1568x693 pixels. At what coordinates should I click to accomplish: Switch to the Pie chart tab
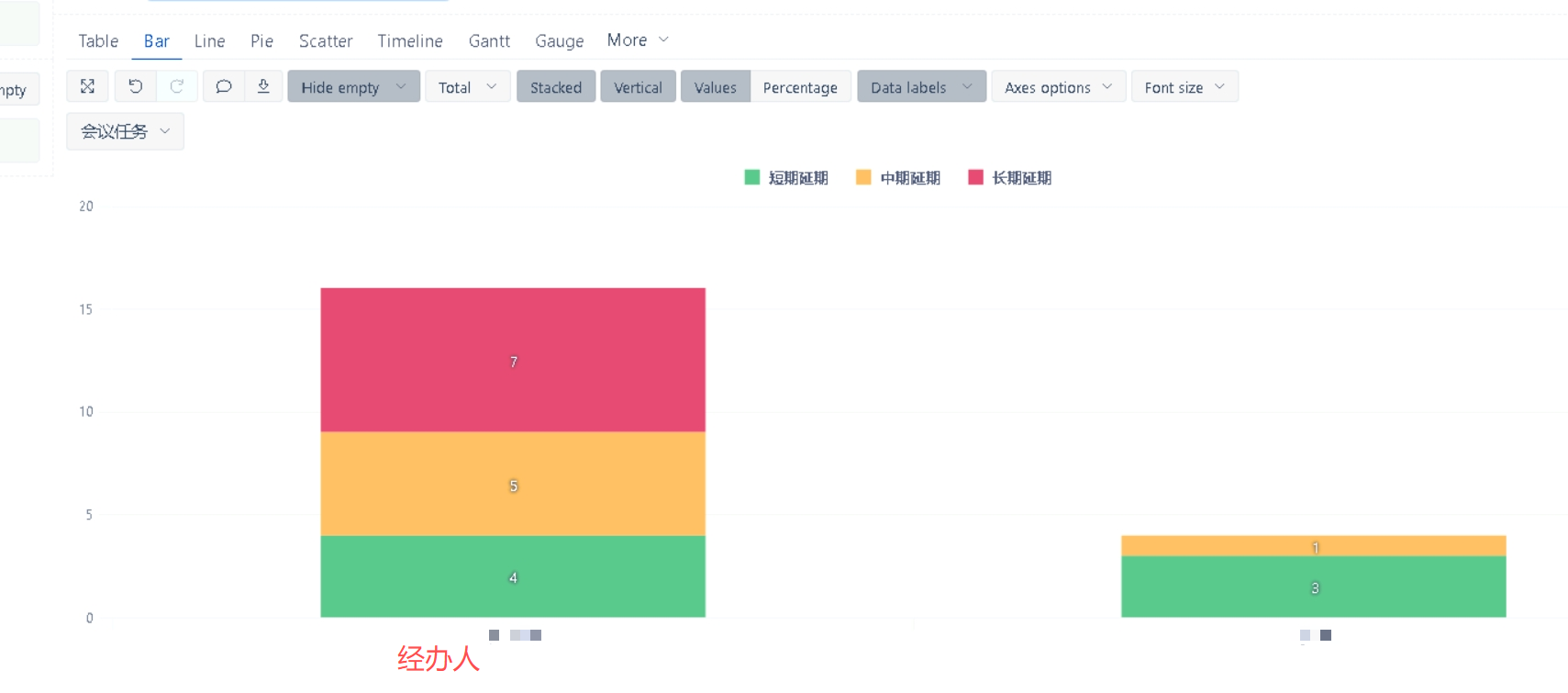[261, 41]
